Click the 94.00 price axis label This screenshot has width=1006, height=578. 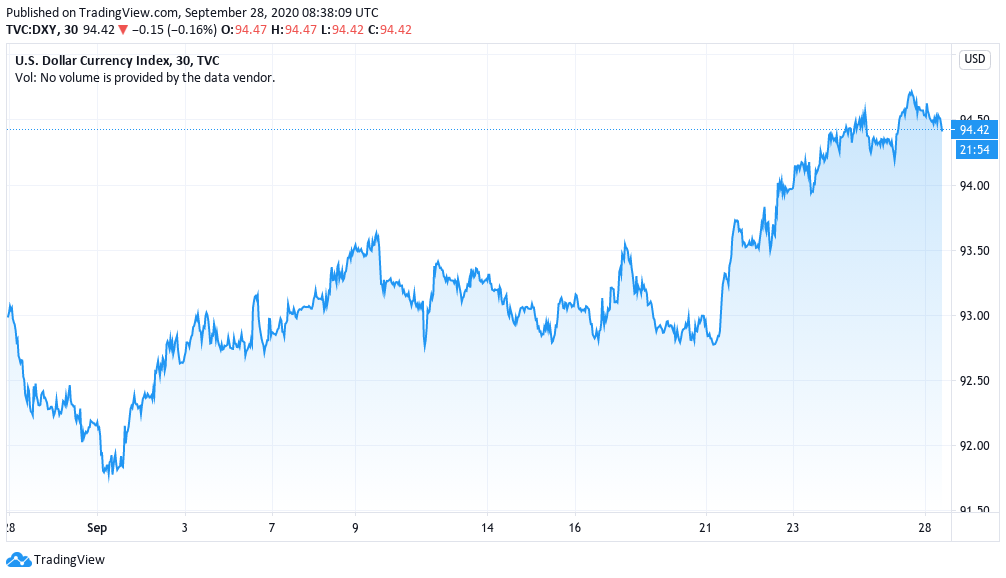pyautogui.click(x=974, y=186)
